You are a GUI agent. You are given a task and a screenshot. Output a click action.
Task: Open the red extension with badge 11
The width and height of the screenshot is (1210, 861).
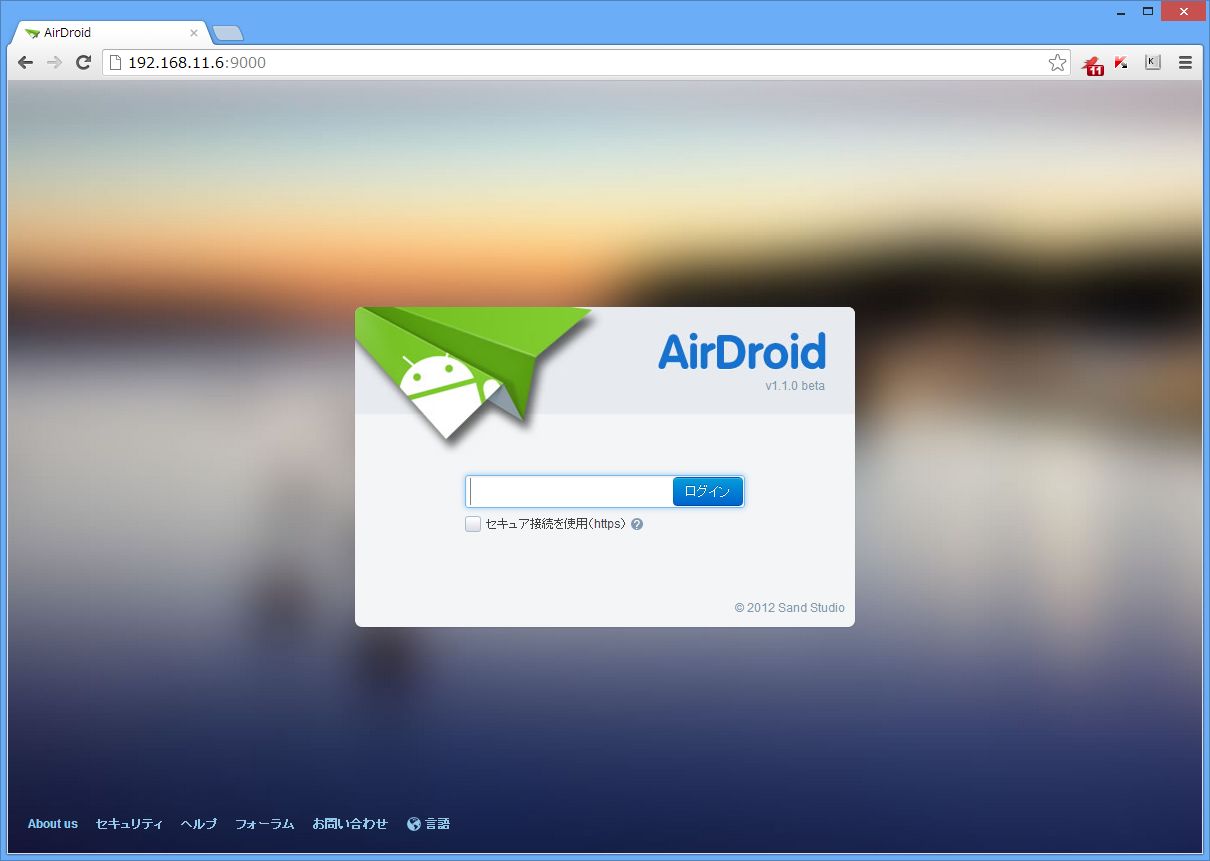click(1092, 65)
